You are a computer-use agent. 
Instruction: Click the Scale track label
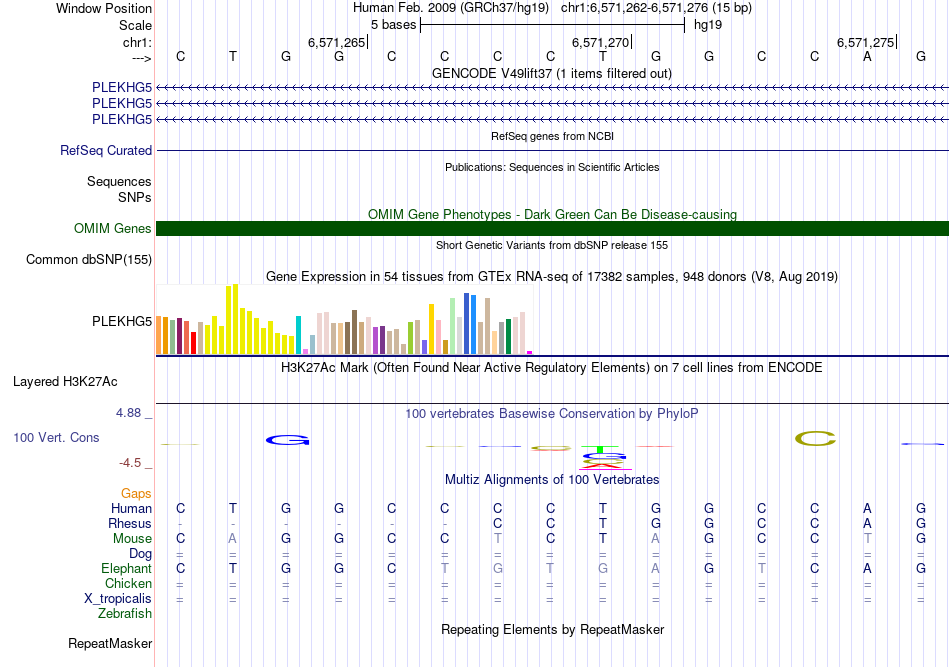coord(135,25)
